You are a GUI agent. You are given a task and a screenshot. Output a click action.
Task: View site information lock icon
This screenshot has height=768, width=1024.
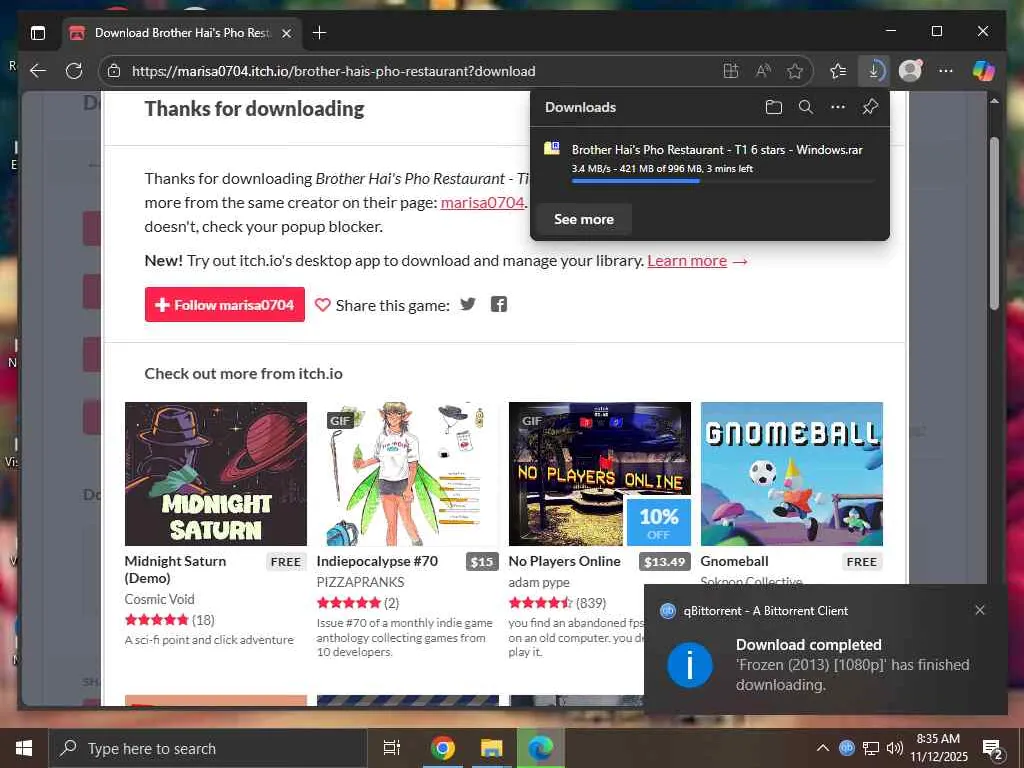114,71
